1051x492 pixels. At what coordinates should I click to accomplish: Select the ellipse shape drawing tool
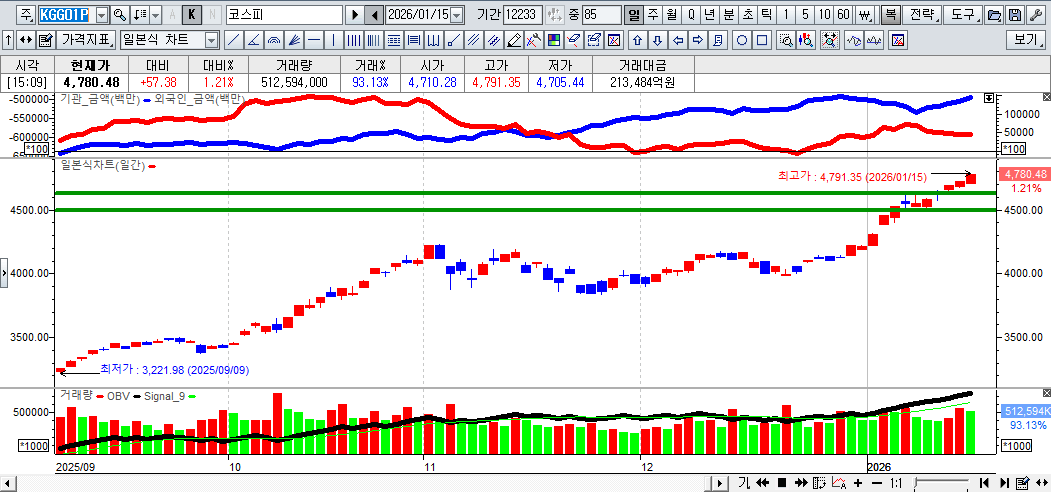742,41
